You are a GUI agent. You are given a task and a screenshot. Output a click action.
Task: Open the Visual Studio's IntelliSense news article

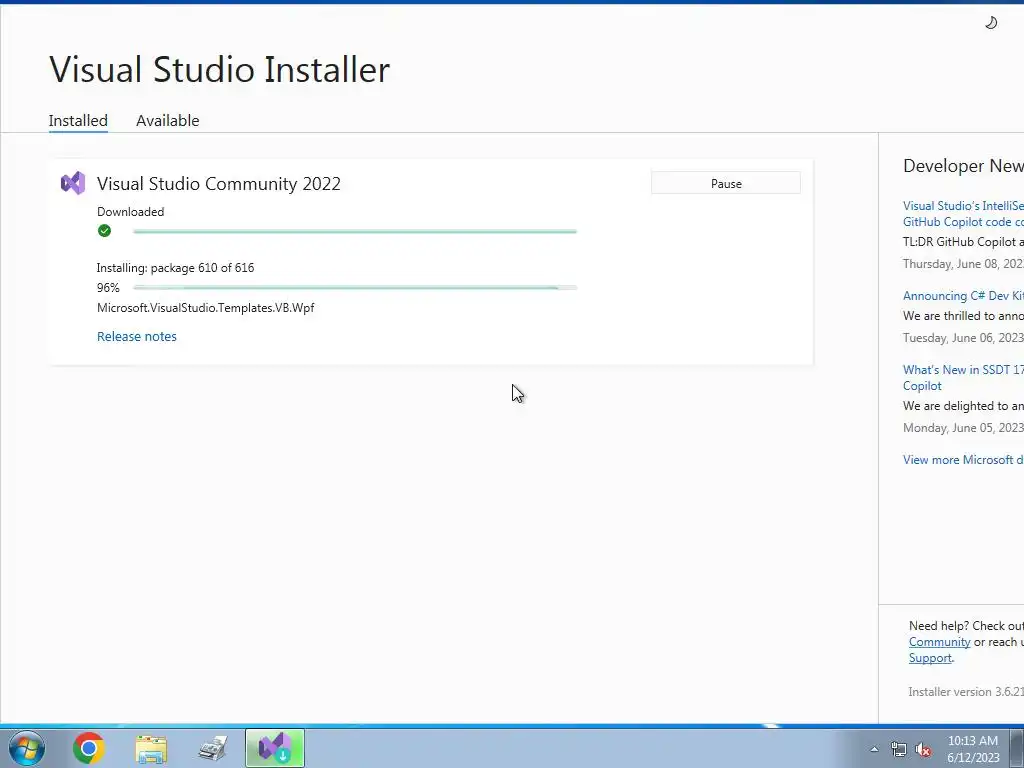click(x=963, y=214)
